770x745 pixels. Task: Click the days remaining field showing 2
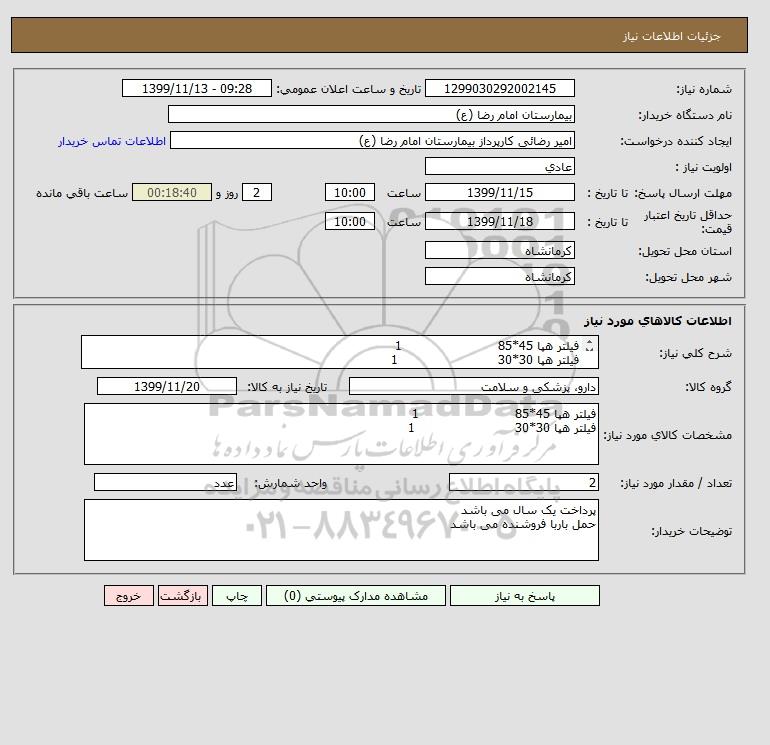click(x=256, y=193)
